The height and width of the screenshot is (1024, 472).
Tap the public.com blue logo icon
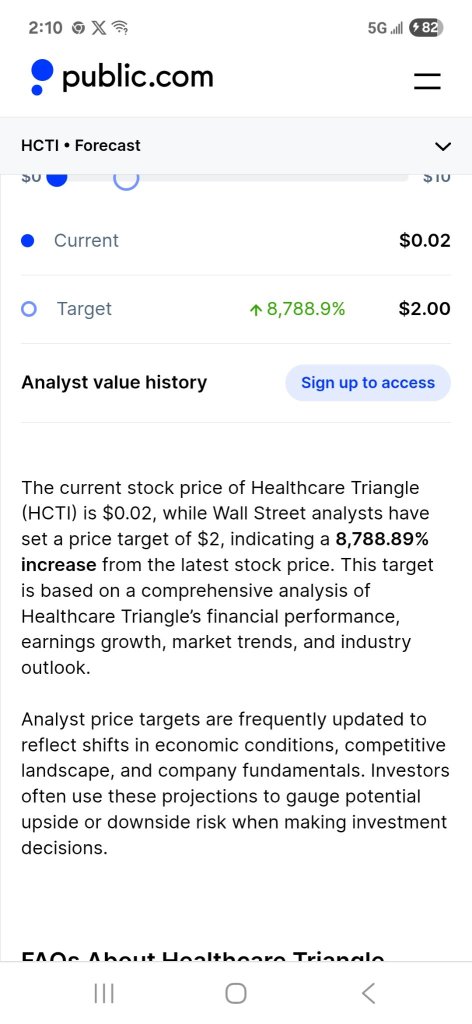(x=41, y=77)
